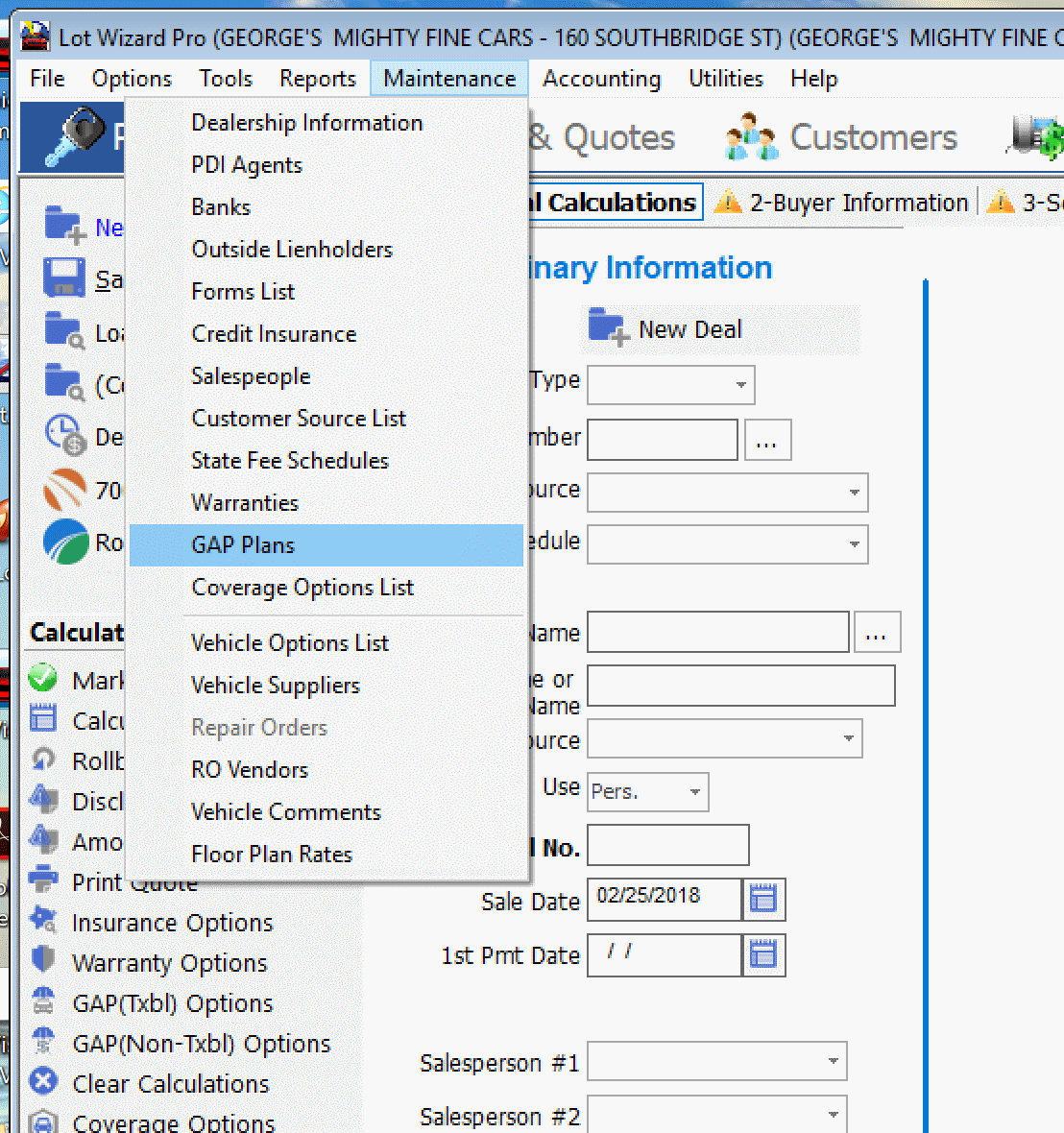This screenshot has width=1064, height=1133.
Task: Open the calendar picker beside Sale Date
Action: [764, 900]
